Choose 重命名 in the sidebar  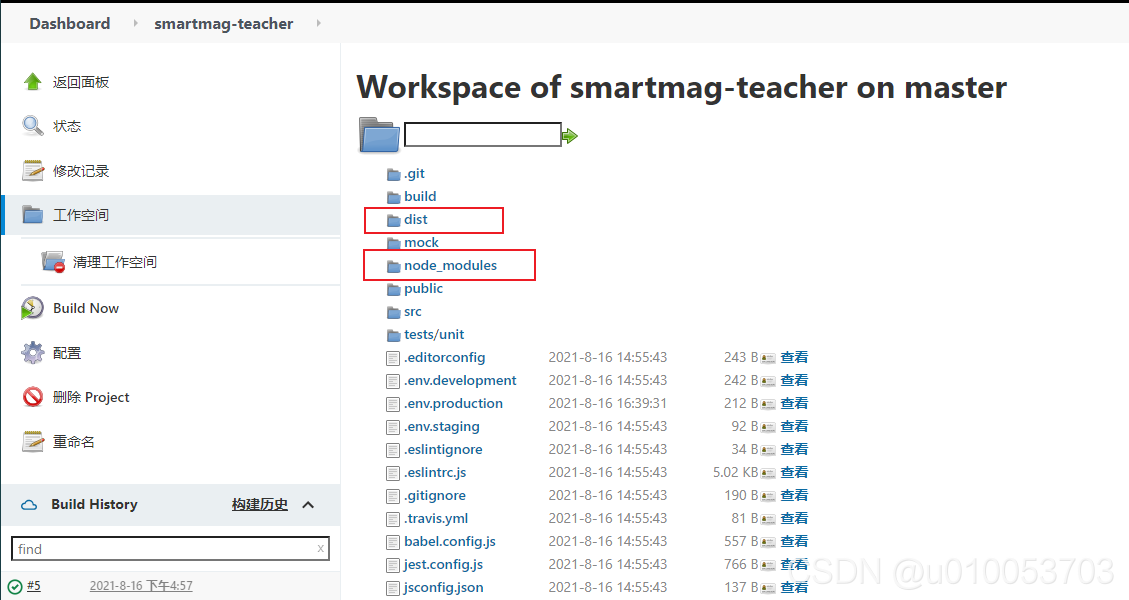point(73,442)
